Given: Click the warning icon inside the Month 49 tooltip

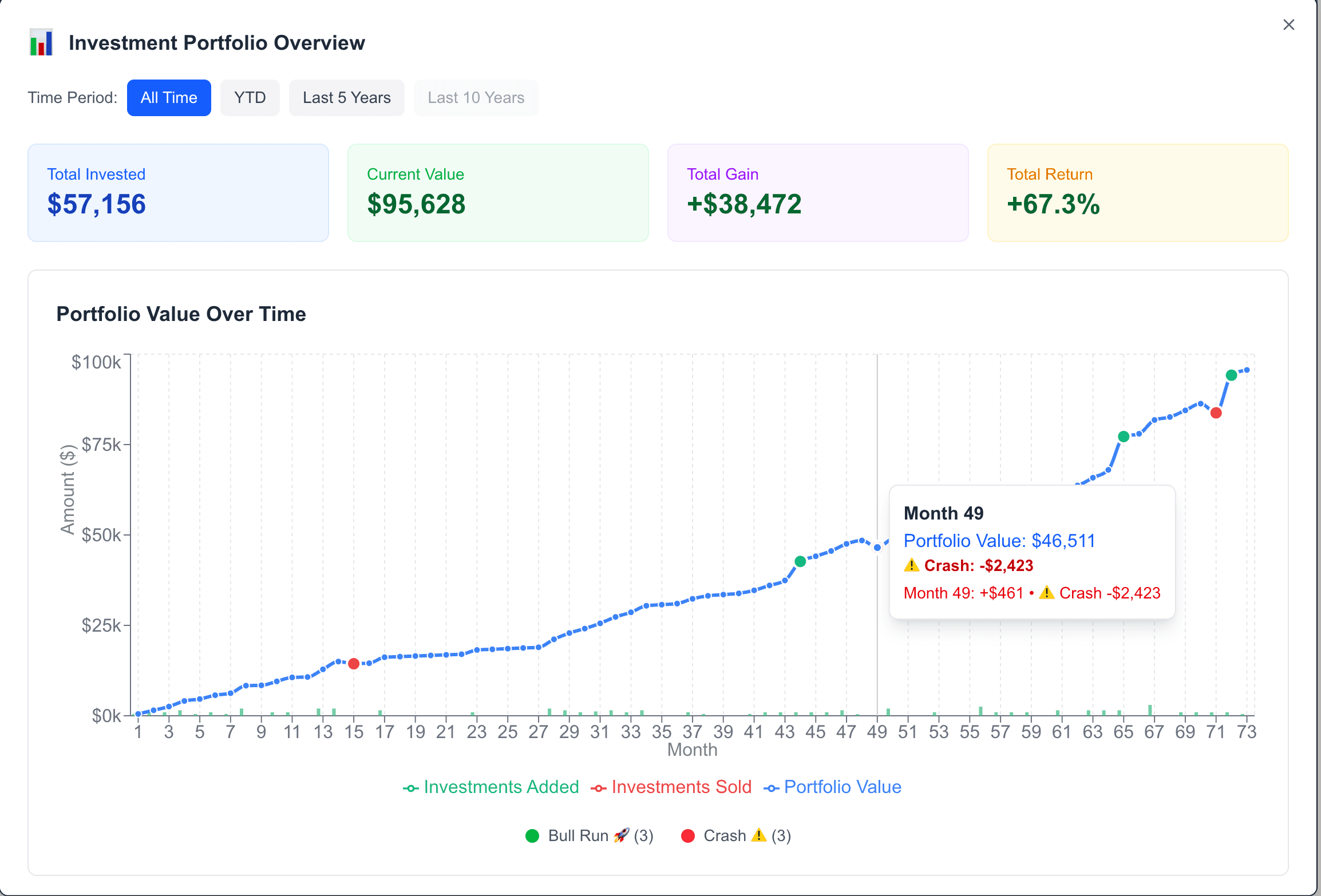Looking at the screenshot, I should click(912, 565).
